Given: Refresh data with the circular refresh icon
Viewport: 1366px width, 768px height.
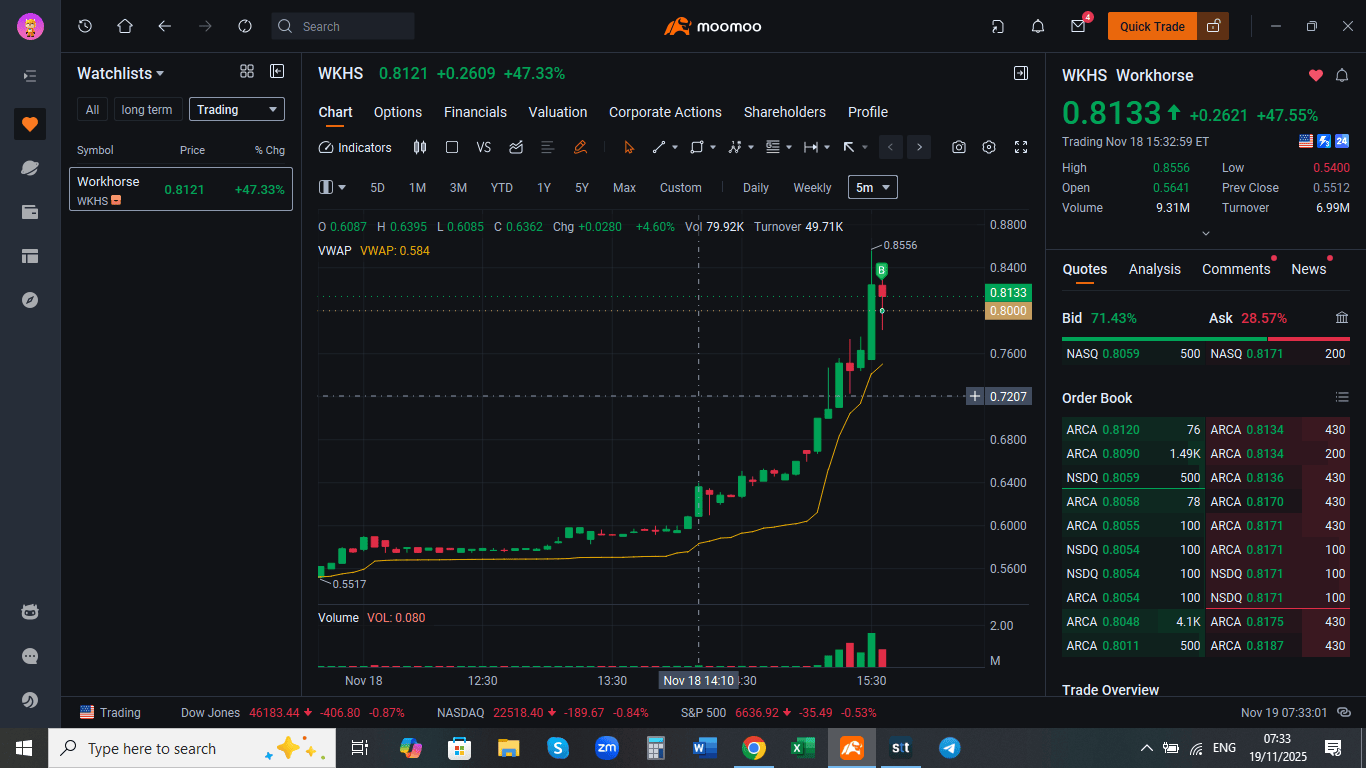Looking at the screenshot, I should (245, 26).
